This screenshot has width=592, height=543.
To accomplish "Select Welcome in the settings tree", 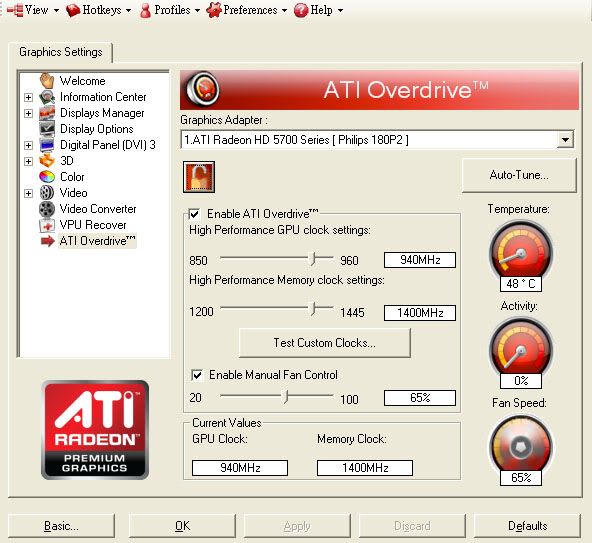I will pos(82,81).
